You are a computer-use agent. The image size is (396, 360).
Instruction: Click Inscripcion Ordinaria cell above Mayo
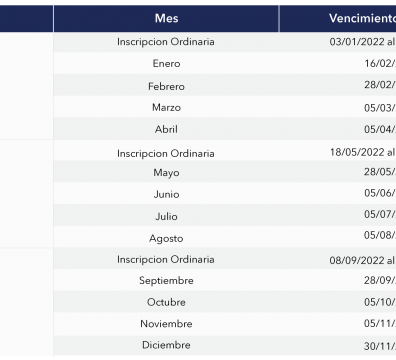pyautogui.click(x=166, y=153)
